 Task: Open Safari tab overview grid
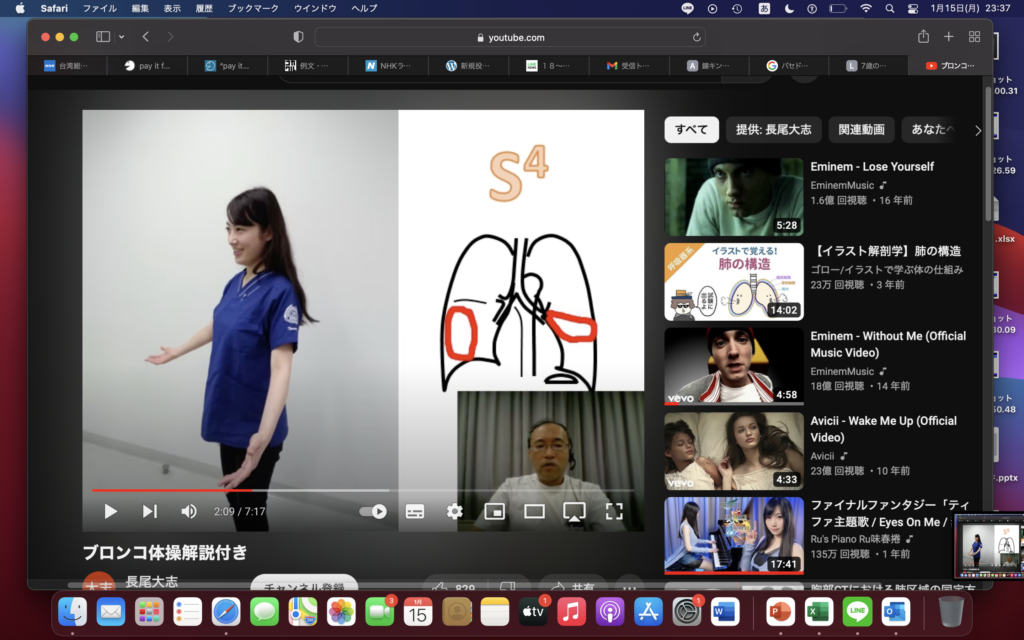(974, 37)
